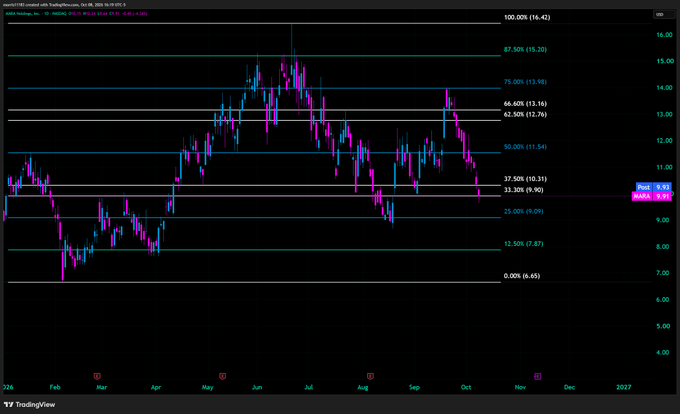Click Jun on the time axis
This screenshot has width=680, height=414.
coord(257,387)
